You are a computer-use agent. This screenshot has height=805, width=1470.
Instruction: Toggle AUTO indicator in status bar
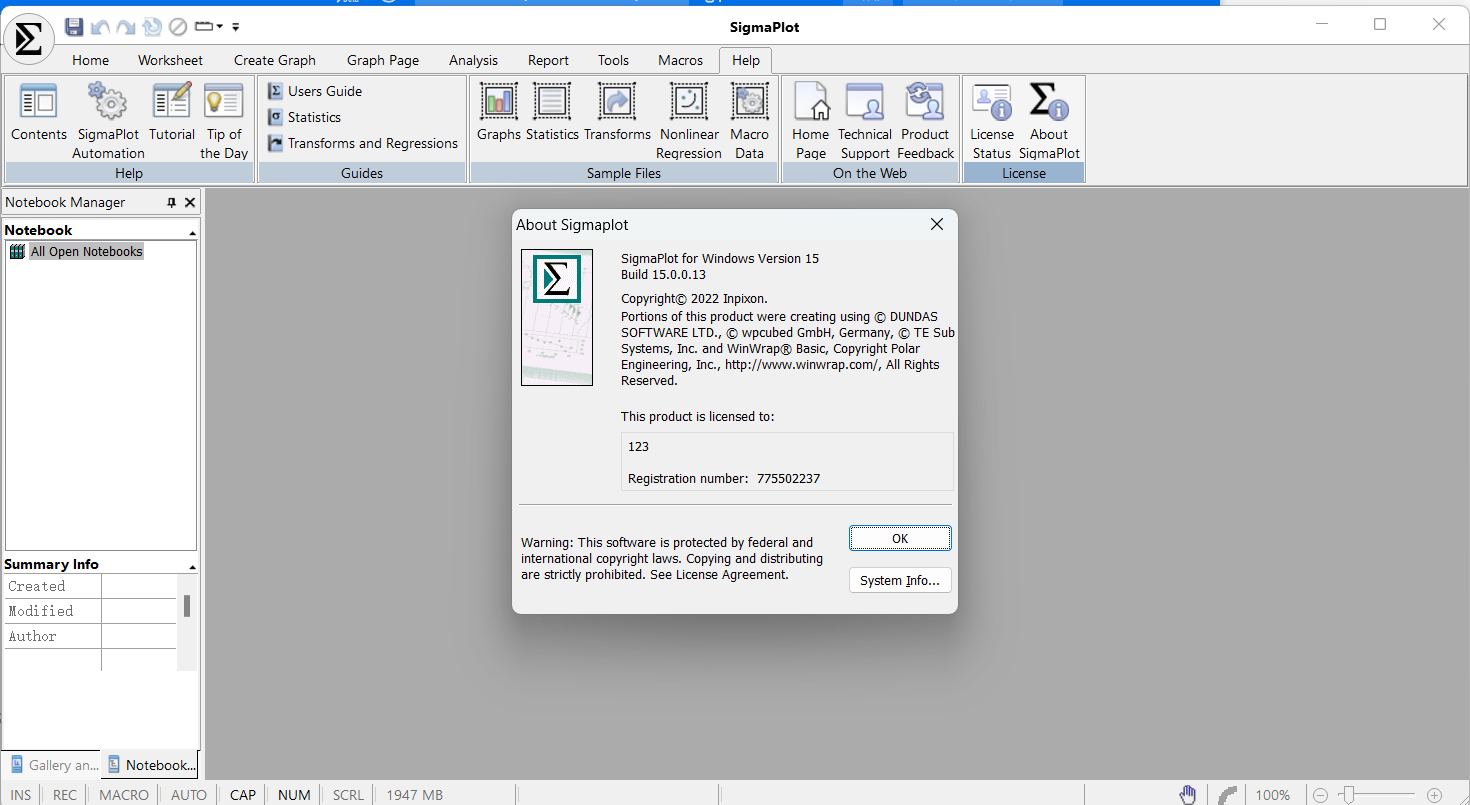point(189,795)
